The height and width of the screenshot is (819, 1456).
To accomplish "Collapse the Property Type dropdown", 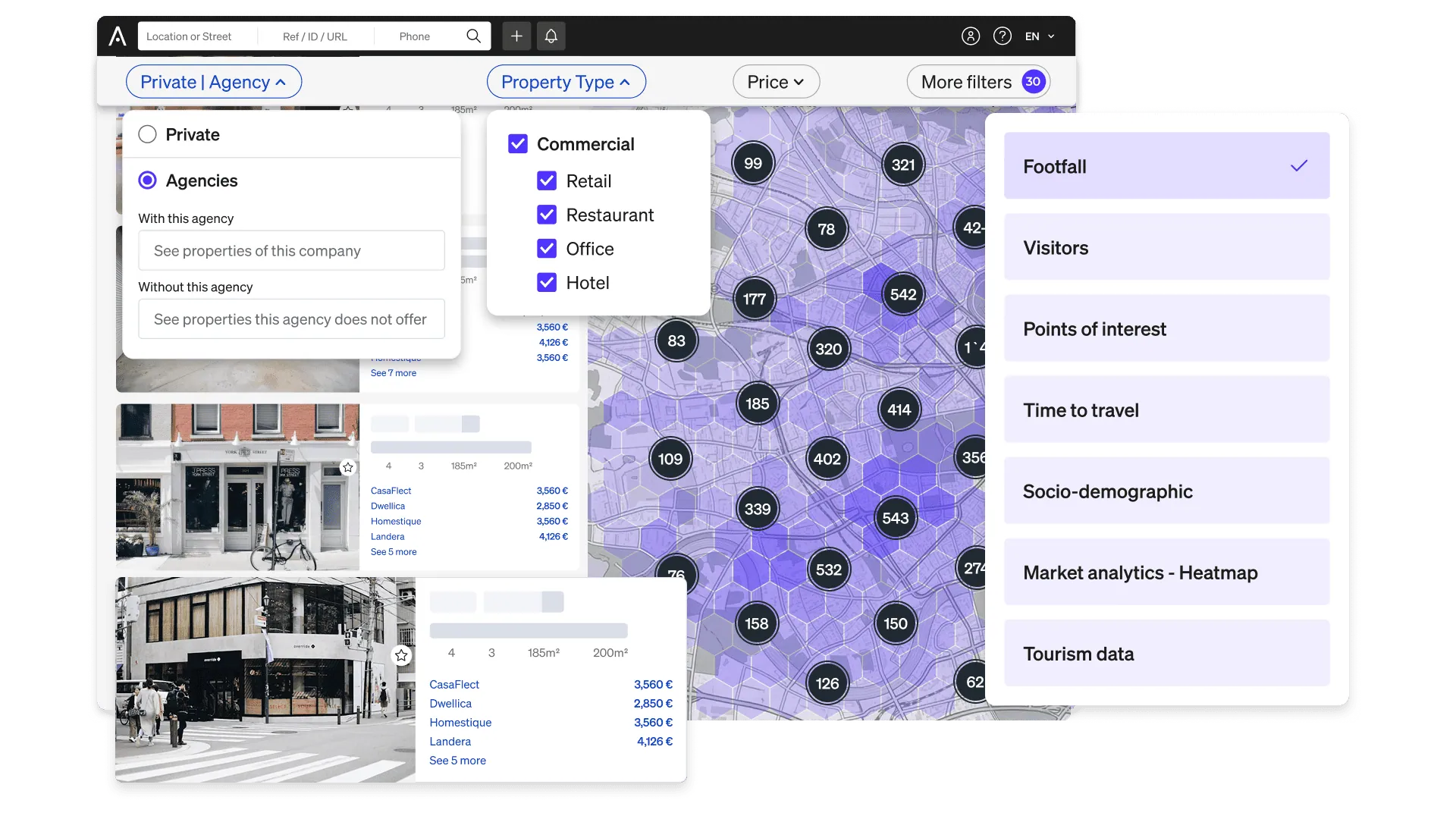I will (x=566, y=82).
